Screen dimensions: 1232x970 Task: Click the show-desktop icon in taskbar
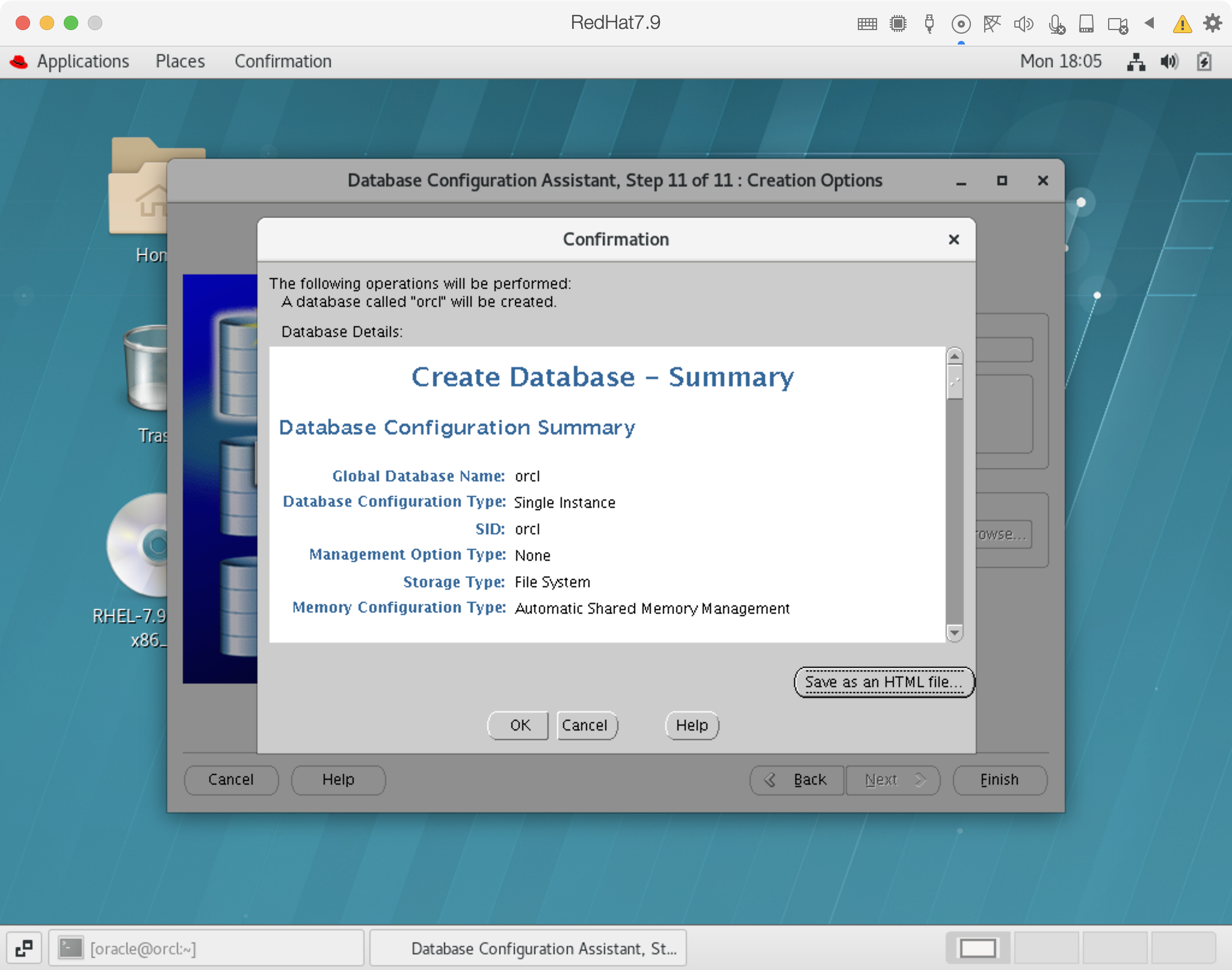[x=24, y=949]
